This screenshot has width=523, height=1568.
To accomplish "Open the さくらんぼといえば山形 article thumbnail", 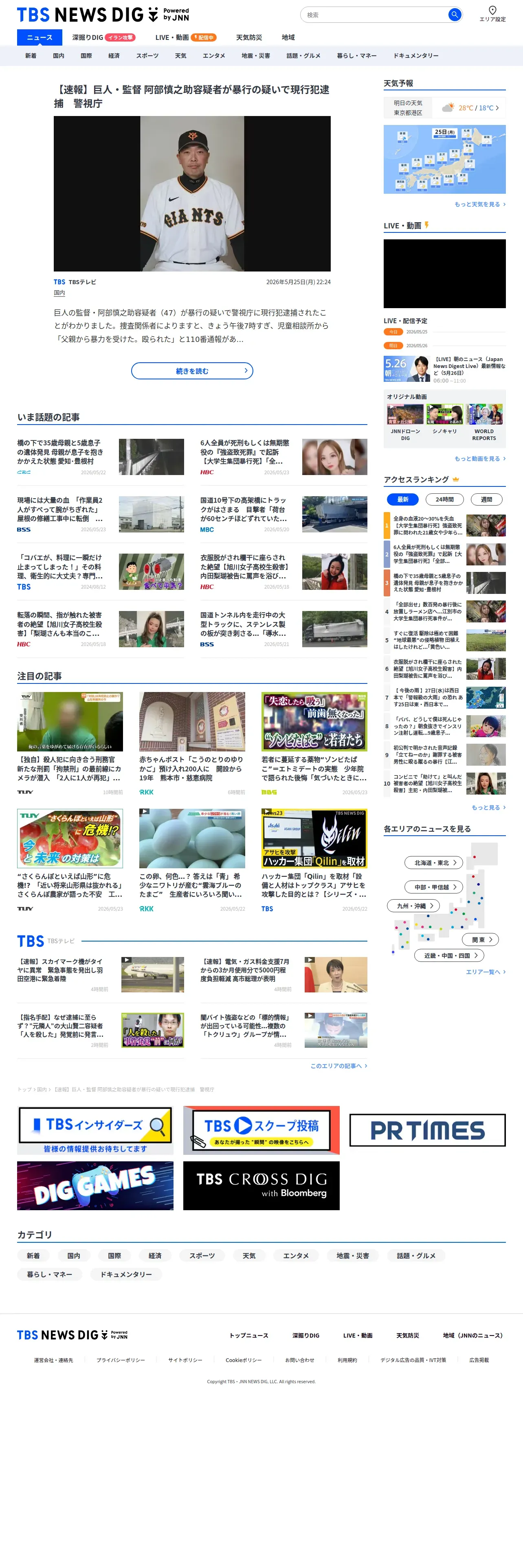I will pos(70,838).
